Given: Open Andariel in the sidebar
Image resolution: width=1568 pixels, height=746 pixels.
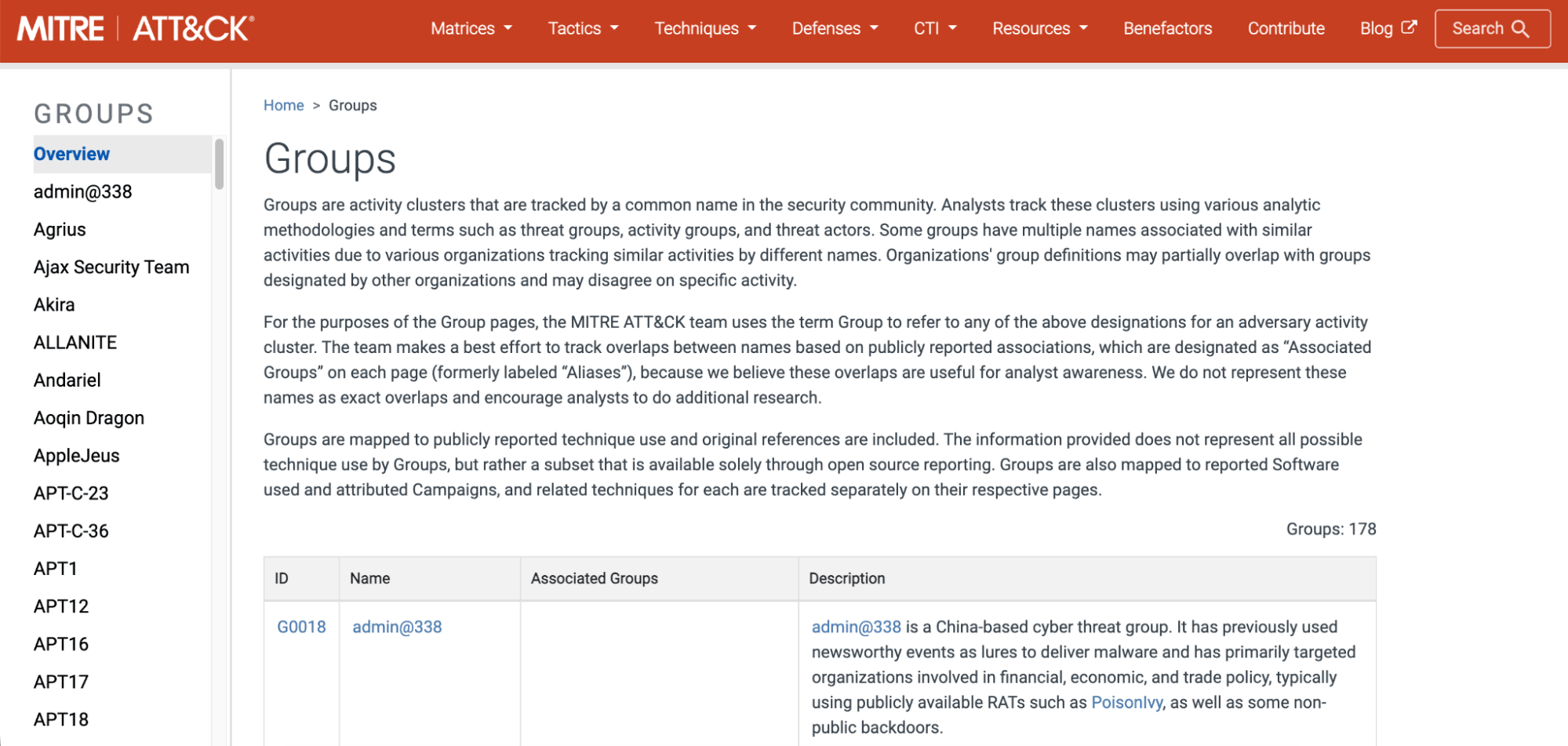Looking at the screenshot, I should point(67,380).
